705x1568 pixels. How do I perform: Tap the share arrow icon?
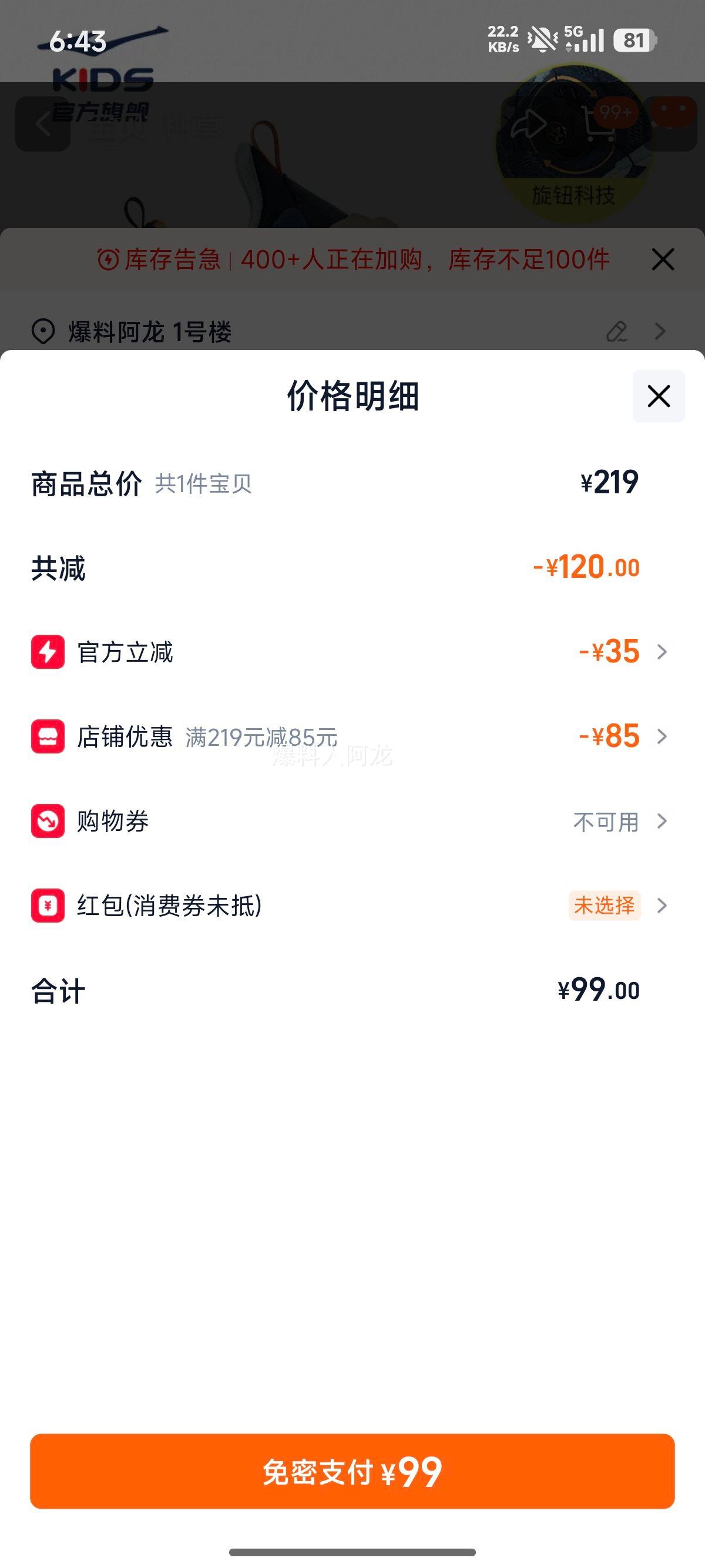528,124
